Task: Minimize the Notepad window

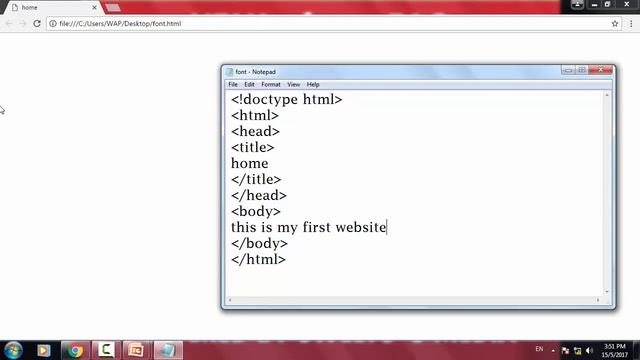Action: (x=568, y=70)
